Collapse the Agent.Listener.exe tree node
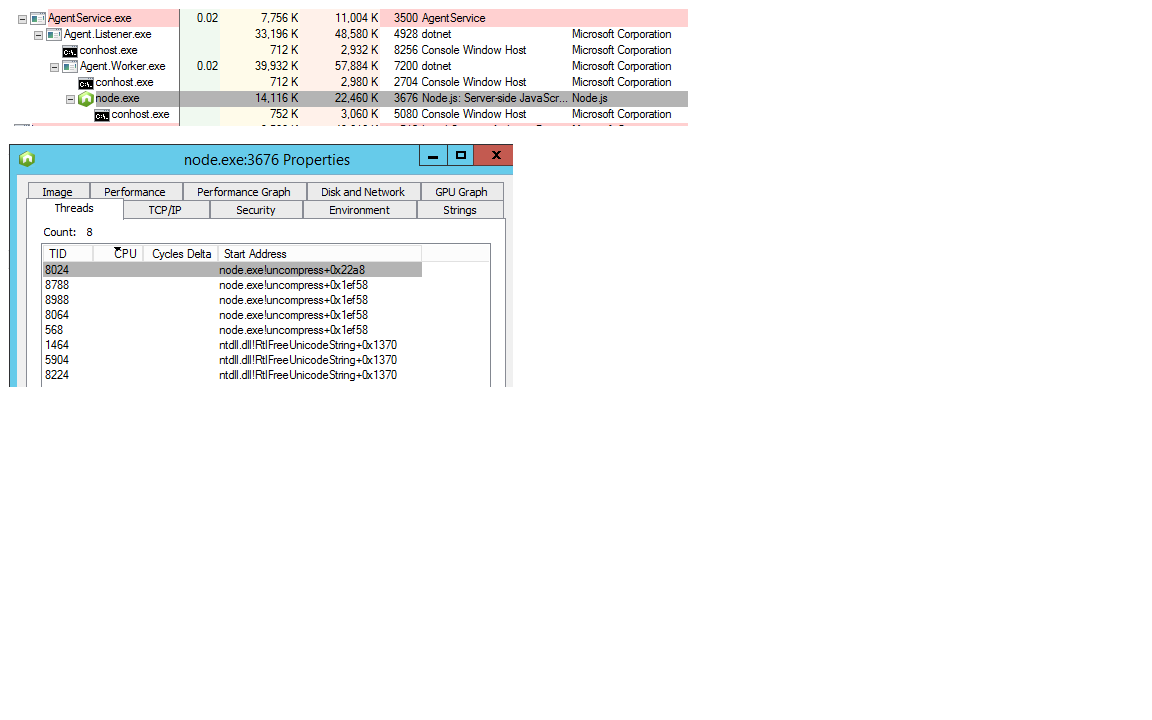 coord(39,35)
